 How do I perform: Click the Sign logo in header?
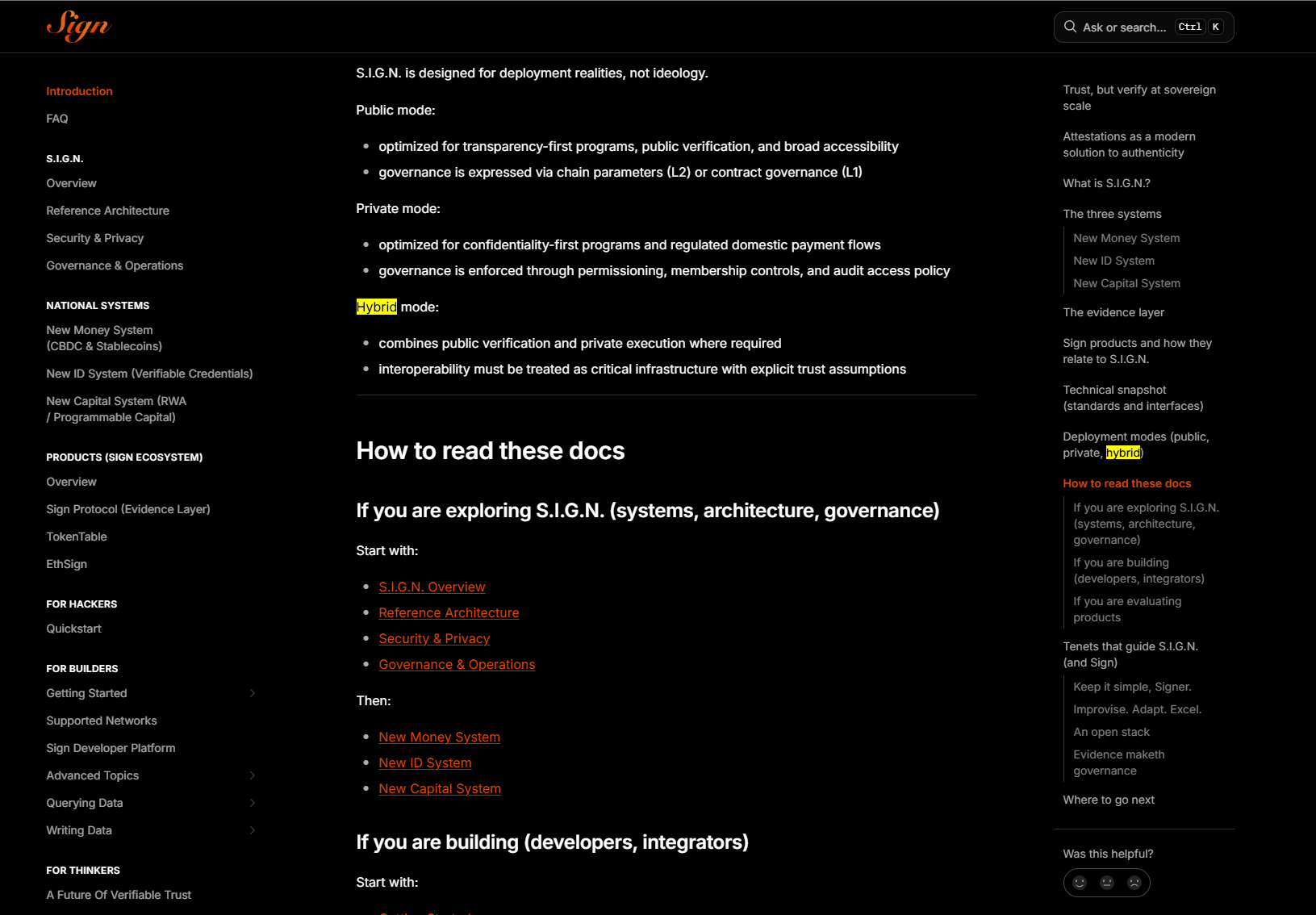[78, 26]
